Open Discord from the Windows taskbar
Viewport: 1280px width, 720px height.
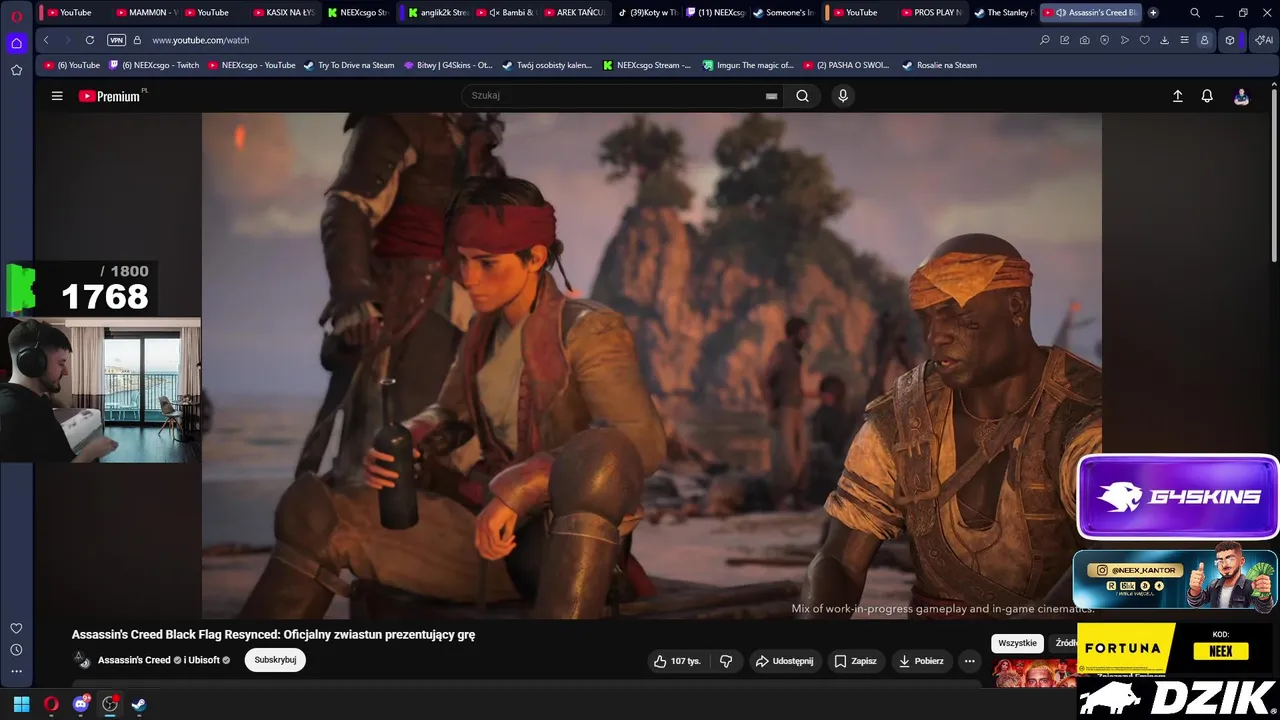point(81,704)
